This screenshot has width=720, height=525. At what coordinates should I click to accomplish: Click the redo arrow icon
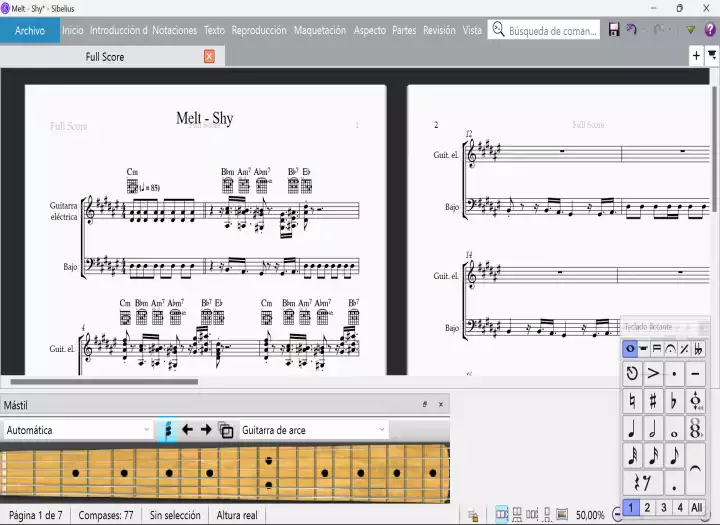659,30
